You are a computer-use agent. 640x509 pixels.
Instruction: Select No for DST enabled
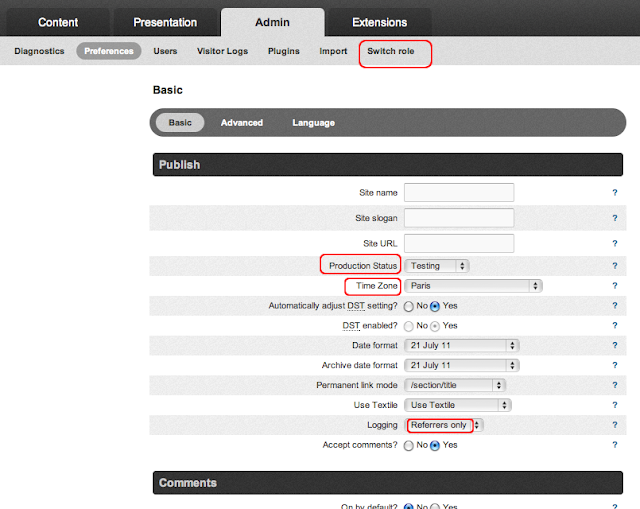point(409,326)
